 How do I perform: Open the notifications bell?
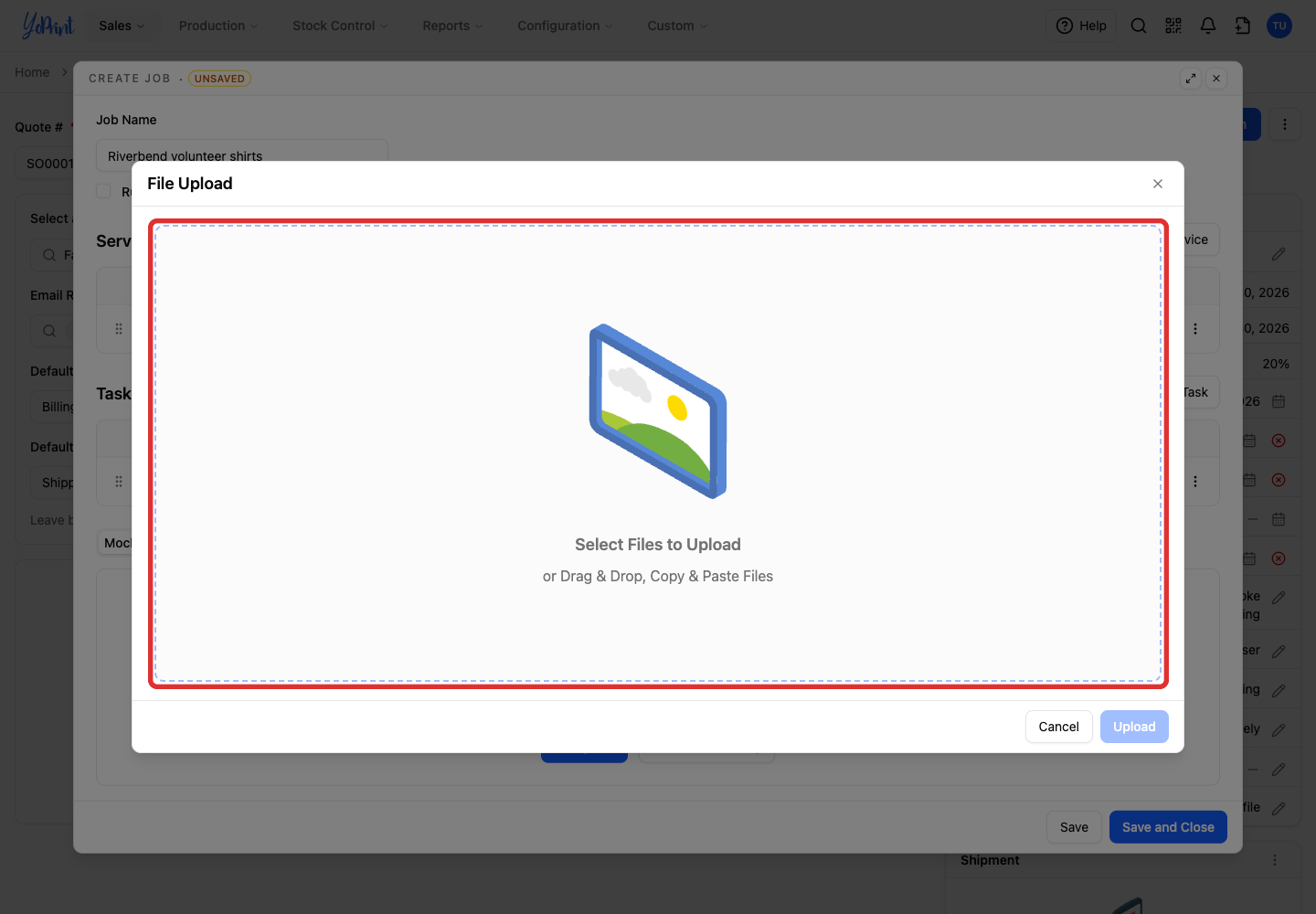pos(1208,26)
